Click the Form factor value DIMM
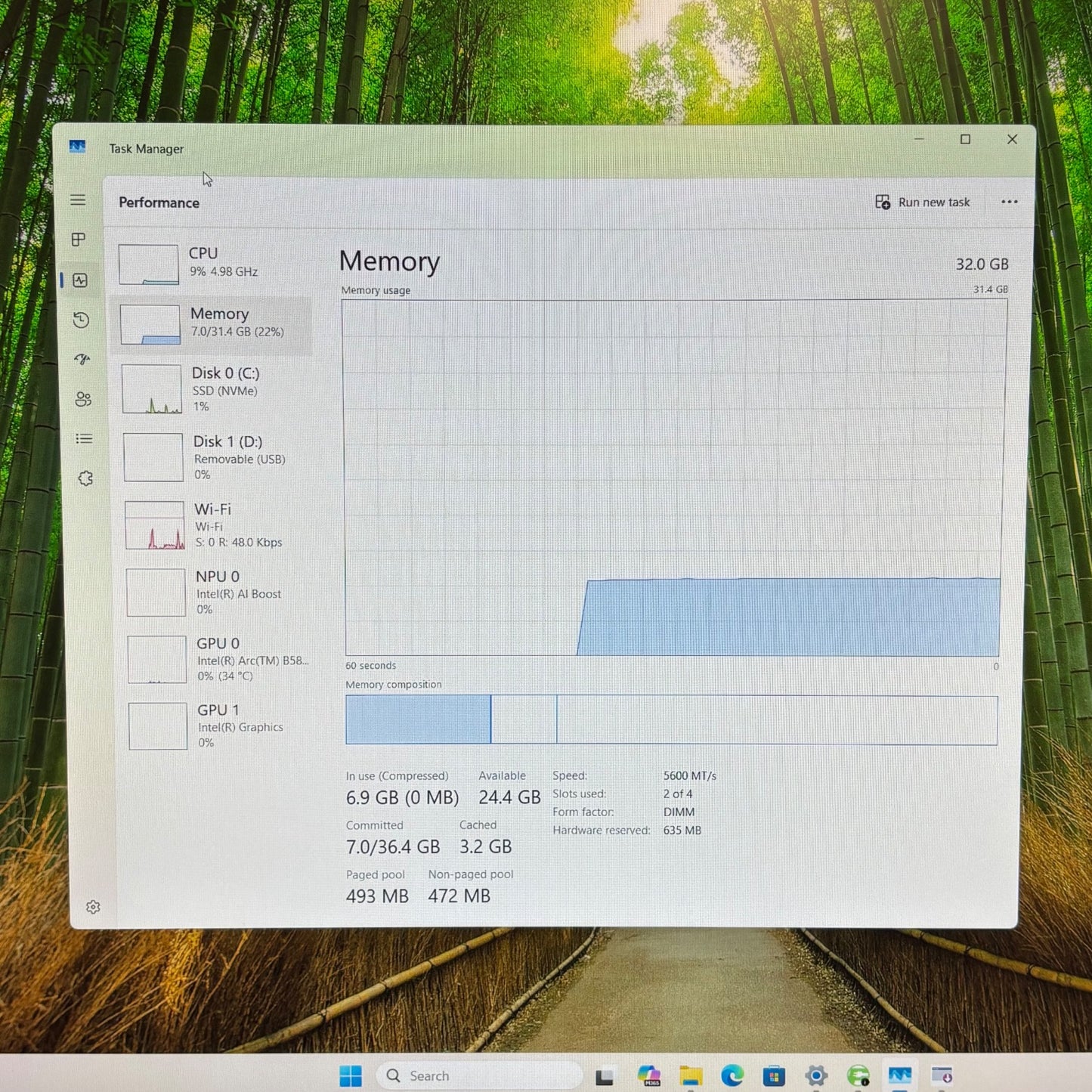This screenshot has width=1092, height=1092. pyautogui.click(x=679, y=812)
